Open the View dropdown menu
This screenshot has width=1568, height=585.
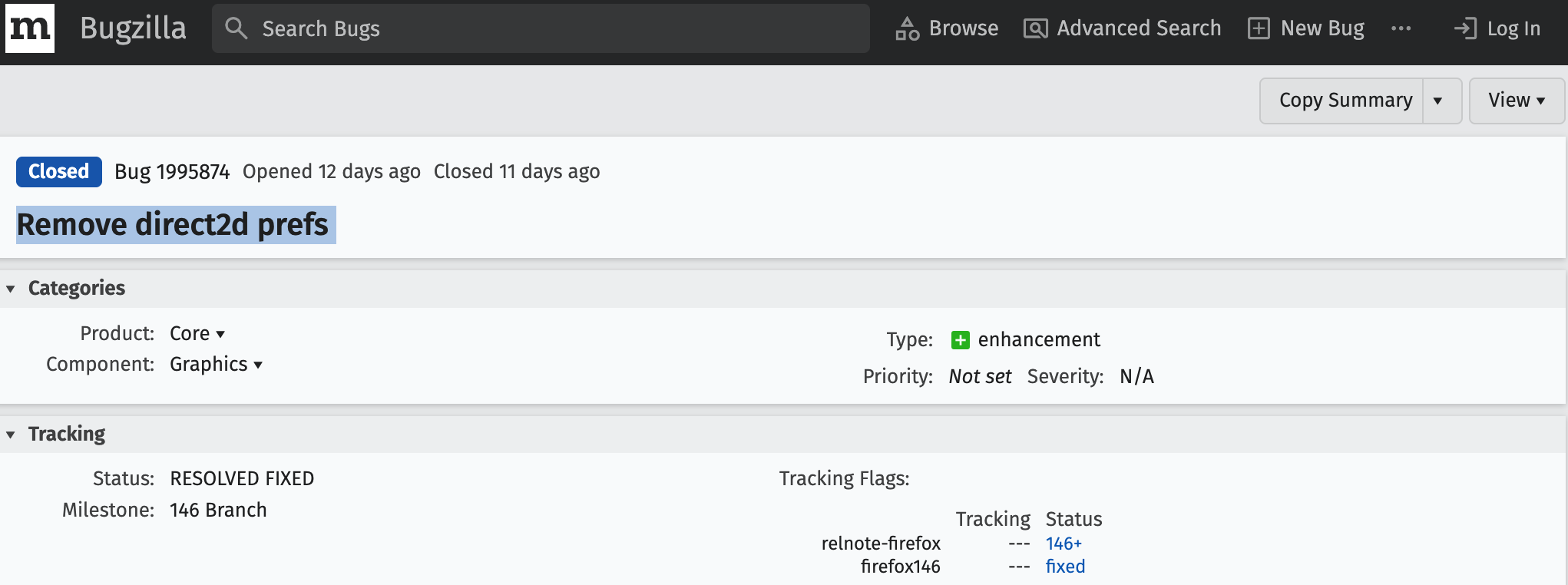(1516, 101)
